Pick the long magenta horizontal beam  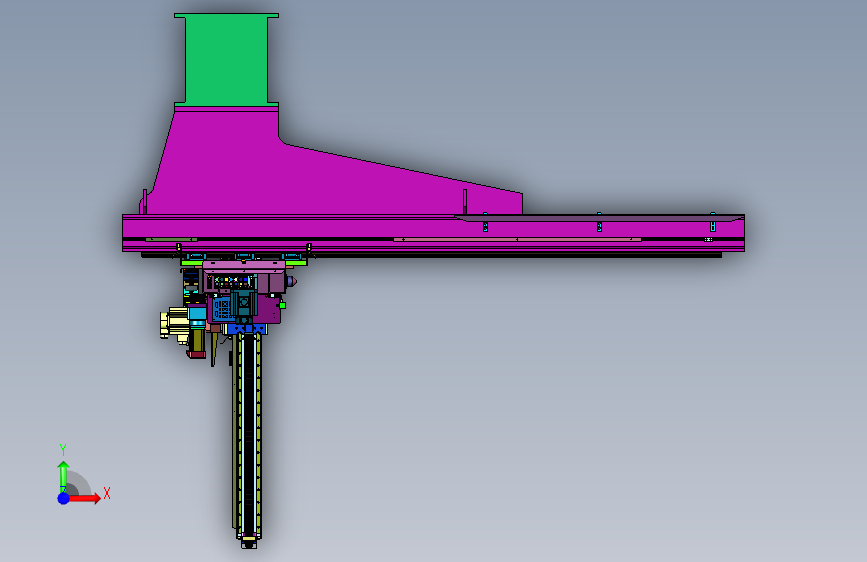click(x=433, y=233)
